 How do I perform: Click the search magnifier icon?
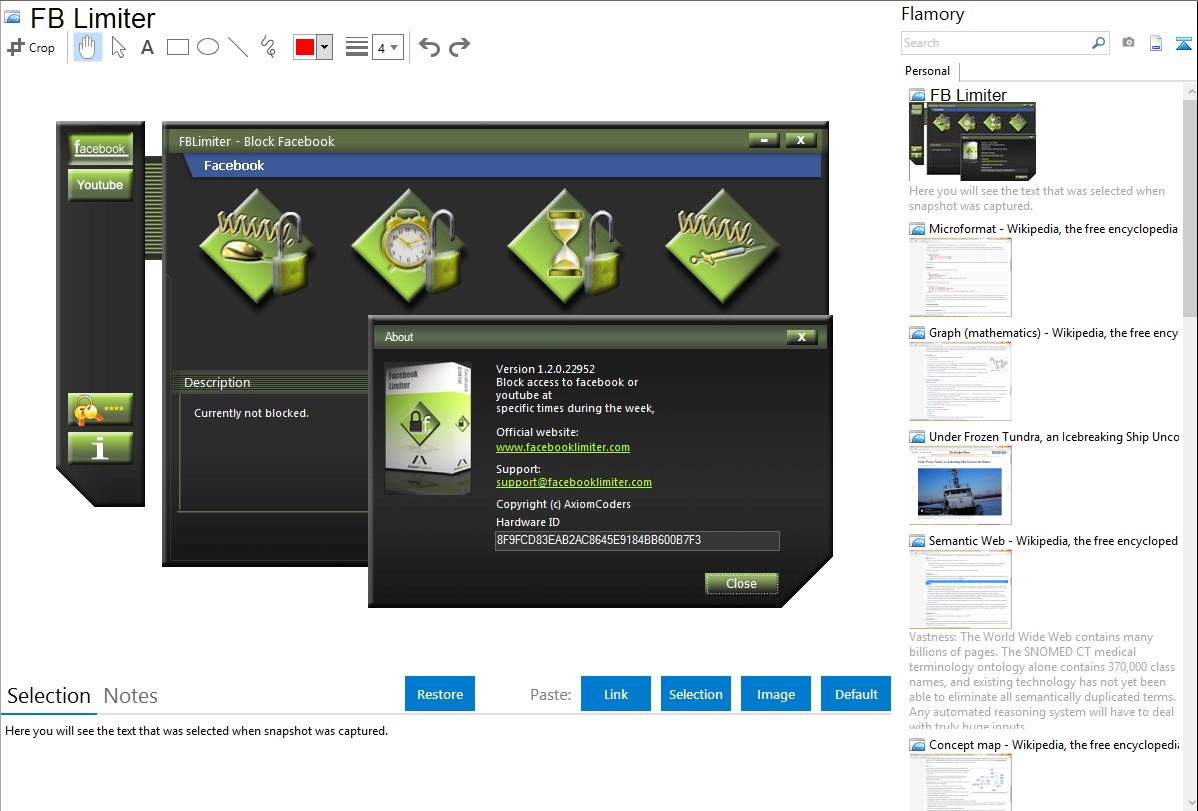pos(1099,43)
